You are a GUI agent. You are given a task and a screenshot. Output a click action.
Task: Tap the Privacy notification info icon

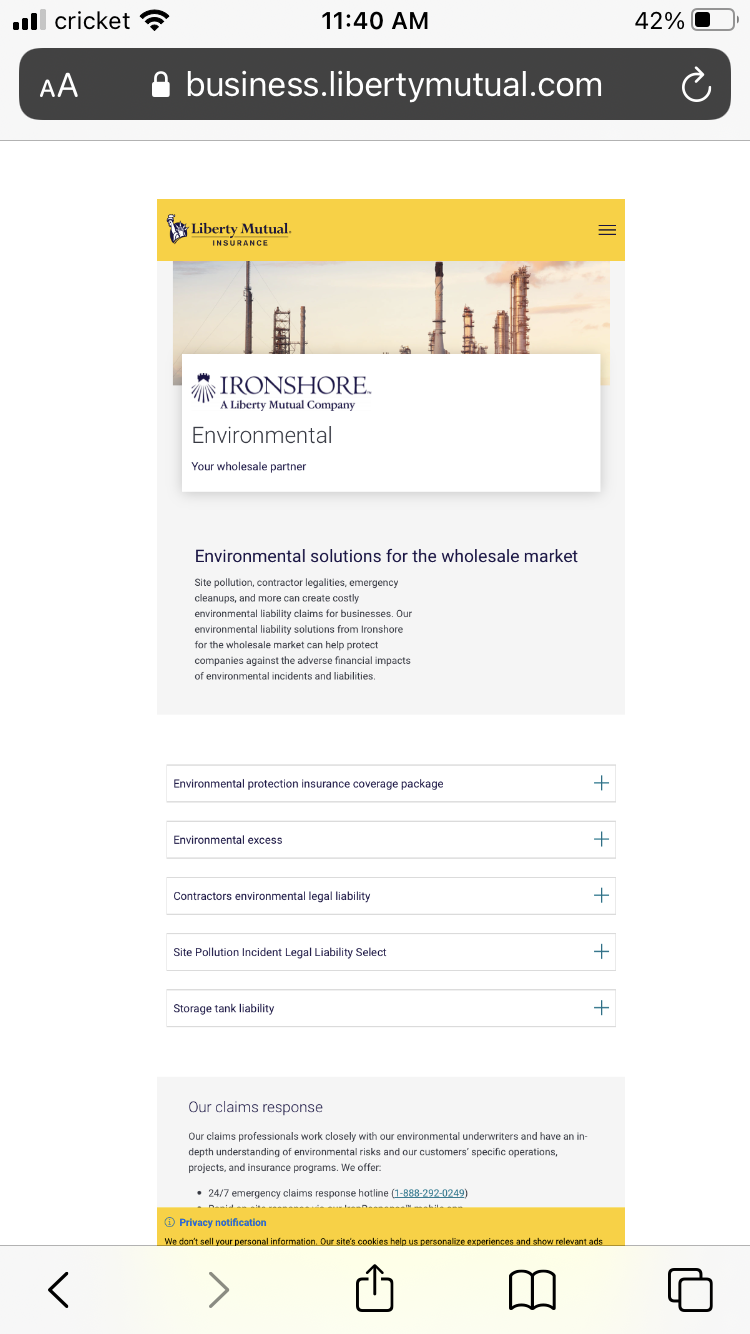point(169,1222)
